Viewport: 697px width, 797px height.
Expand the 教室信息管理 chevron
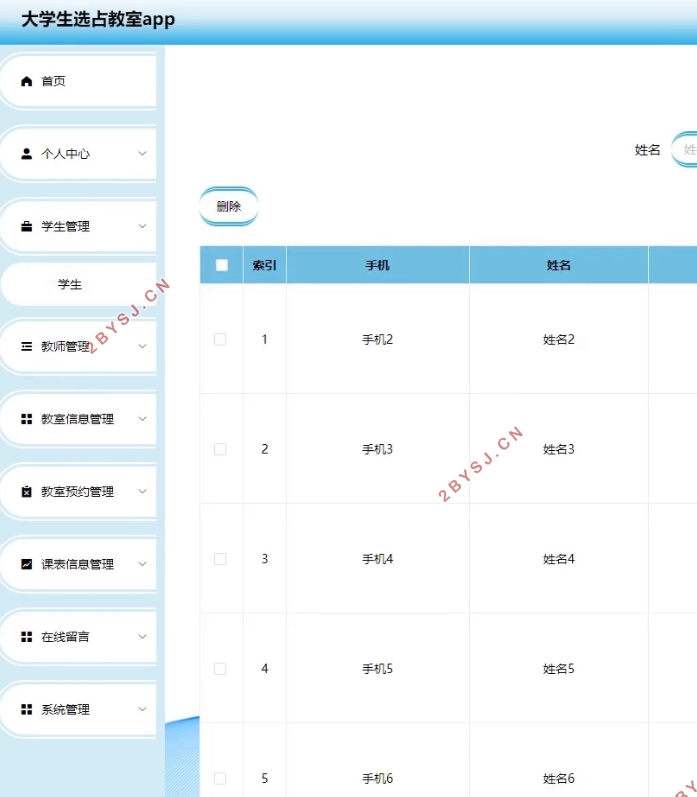pyautogui.click(x=143, y=419)
